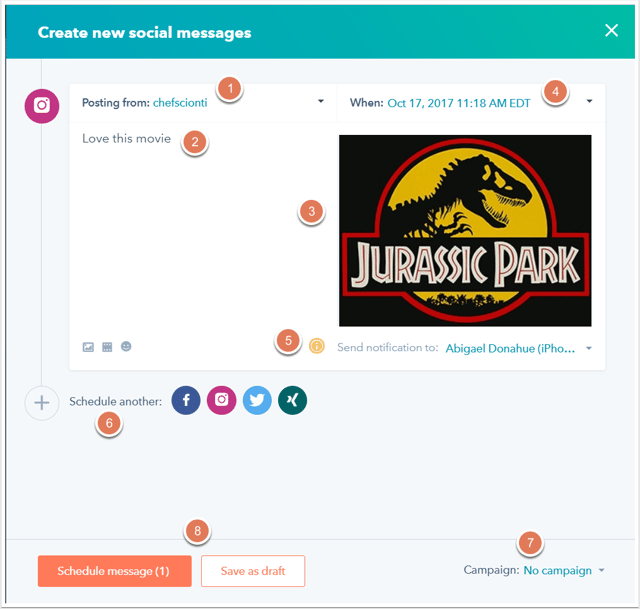Schedule another Xing message
Image resolution: width=640 pixels, height=609 pixels.
292,400
